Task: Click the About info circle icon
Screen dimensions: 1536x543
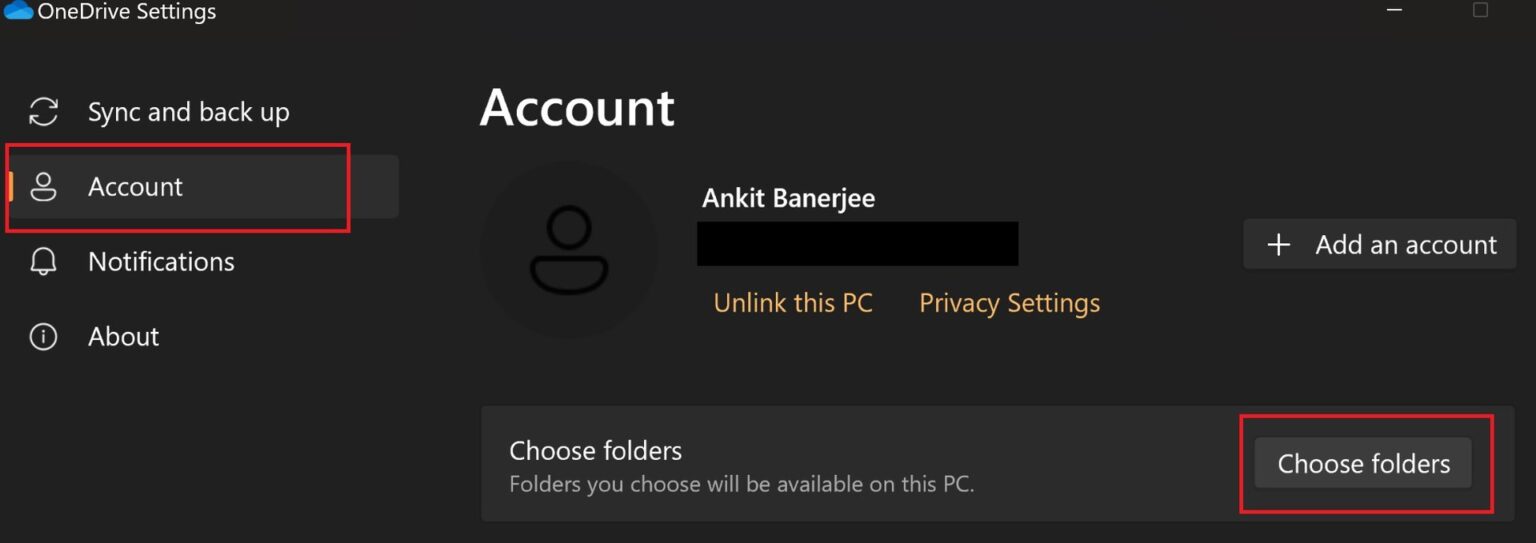Action: point(43,337)
